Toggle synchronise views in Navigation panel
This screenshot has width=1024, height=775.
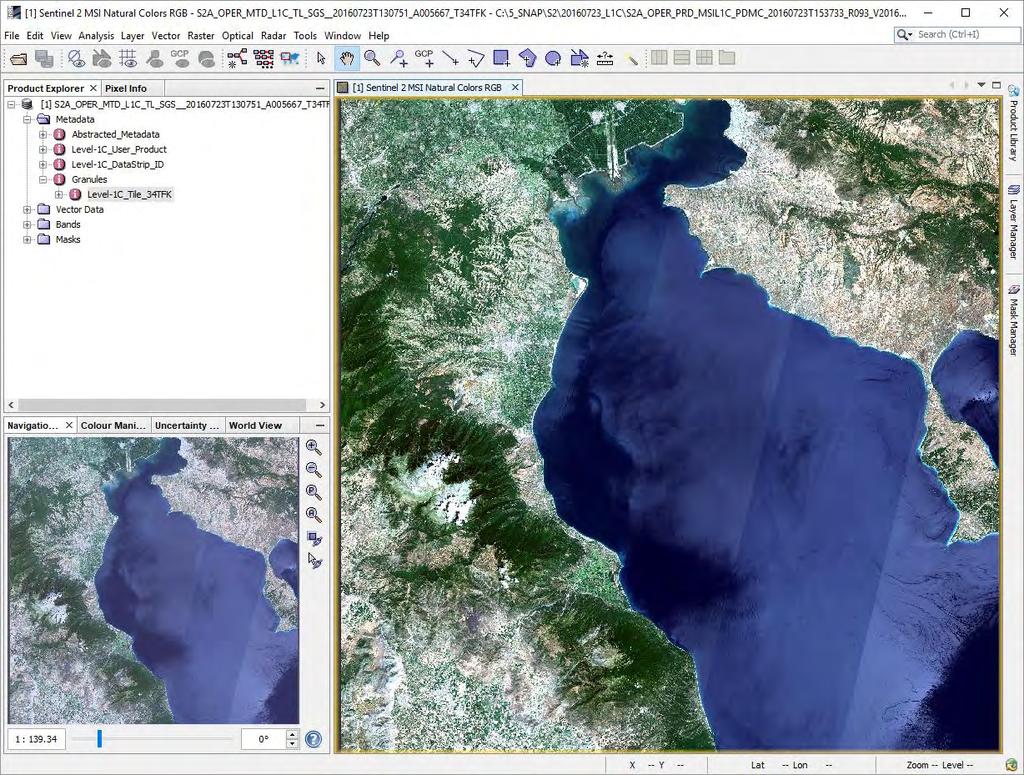(x=314, y=537)
